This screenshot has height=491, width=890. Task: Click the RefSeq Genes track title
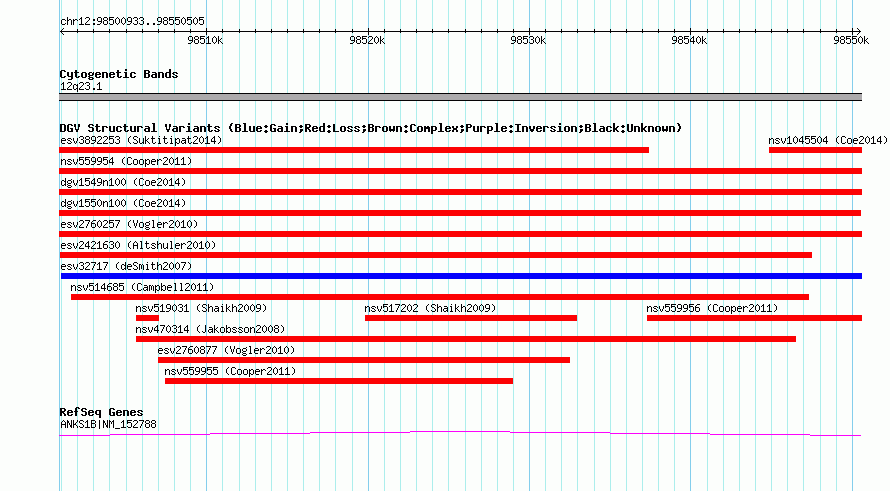[101, 412]
